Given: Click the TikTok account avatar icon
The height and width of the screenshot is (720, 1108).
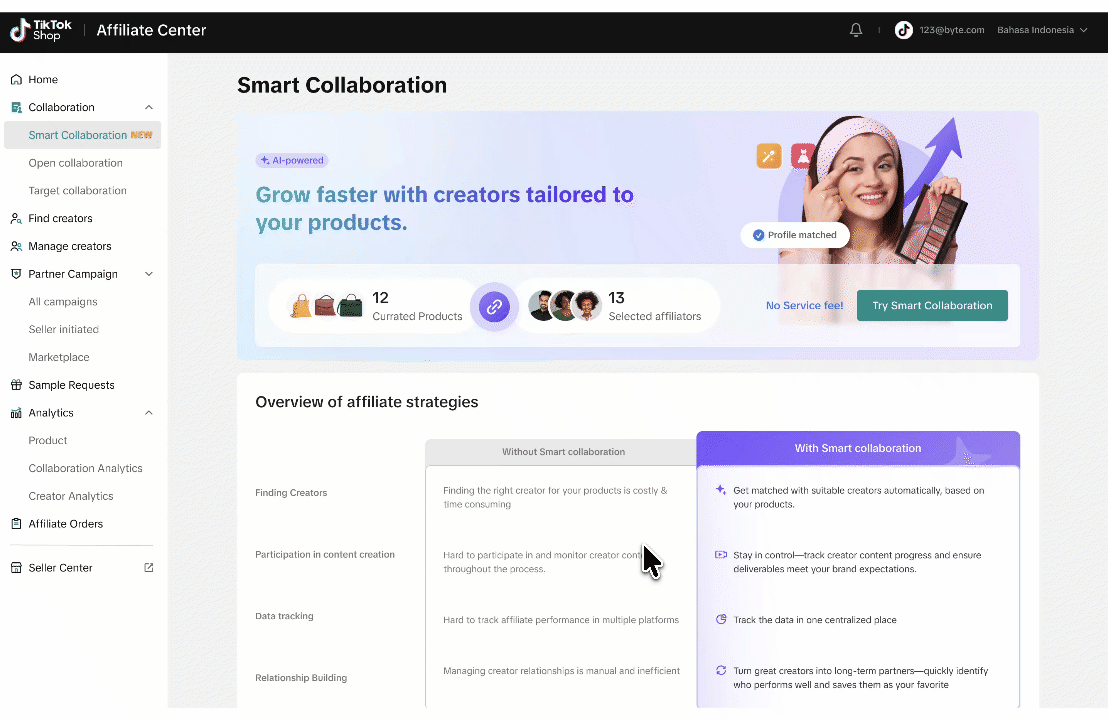Looking at the screenshot, I should tap(903, 30).
